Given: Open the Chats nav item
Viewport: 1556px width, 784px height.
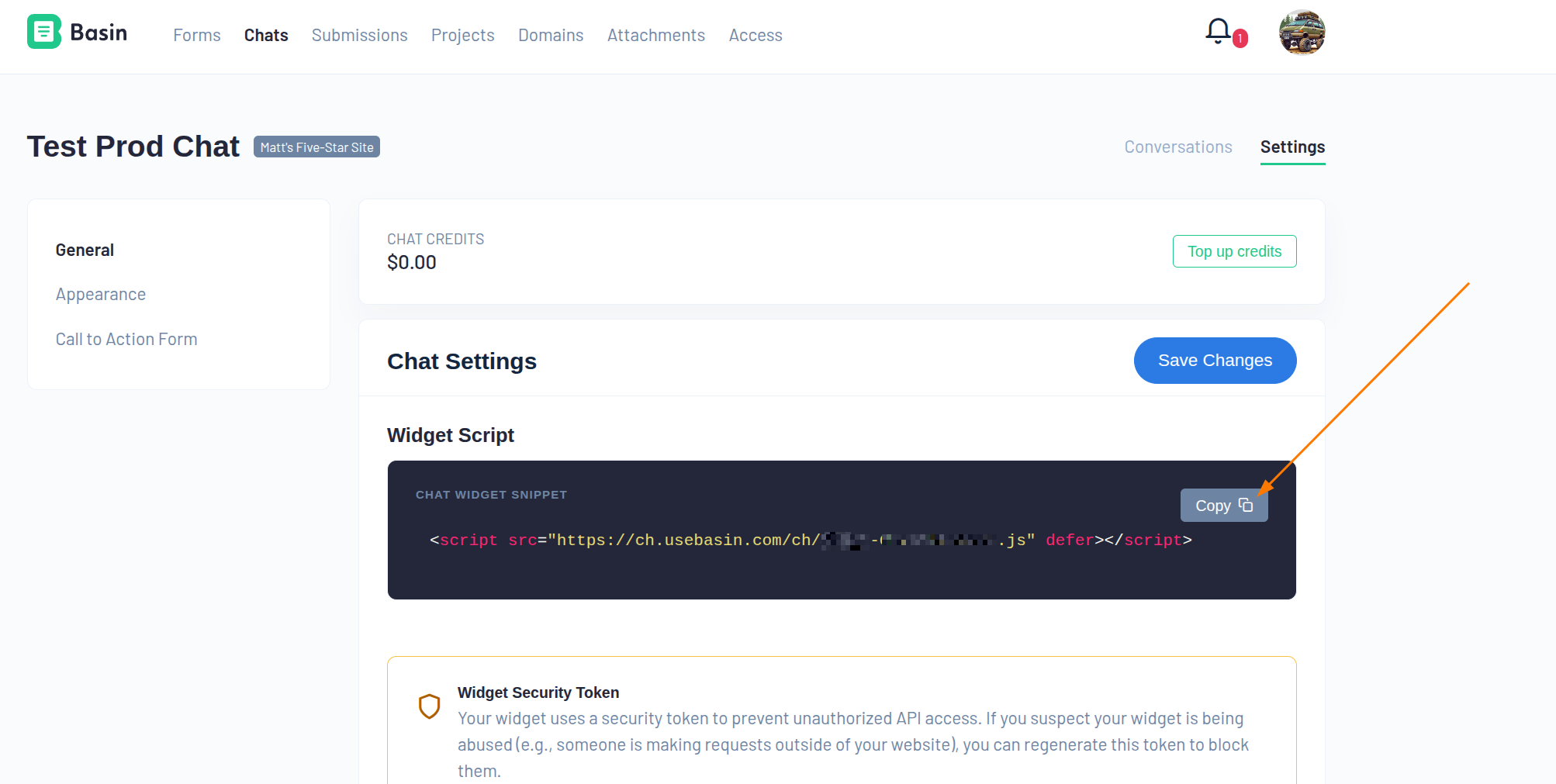Looking at the screenshot, I should pyautogui.click(x=266, y=36).
